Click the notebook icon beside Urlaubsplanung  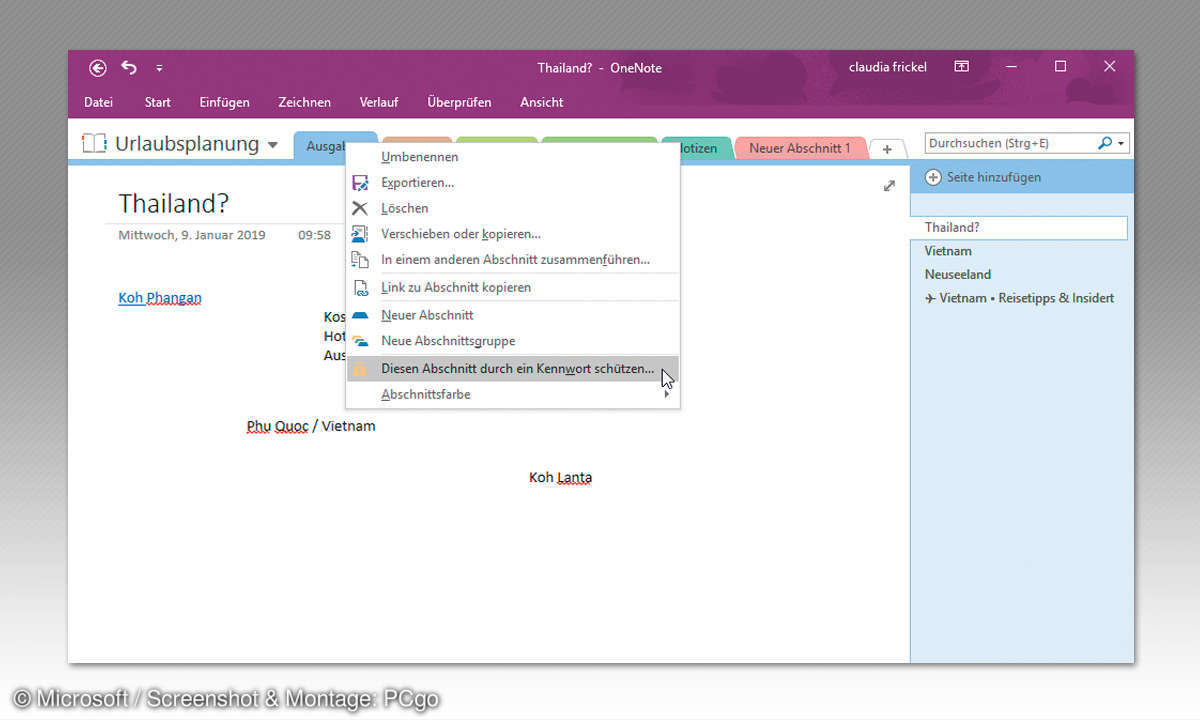tap(94, 144)
